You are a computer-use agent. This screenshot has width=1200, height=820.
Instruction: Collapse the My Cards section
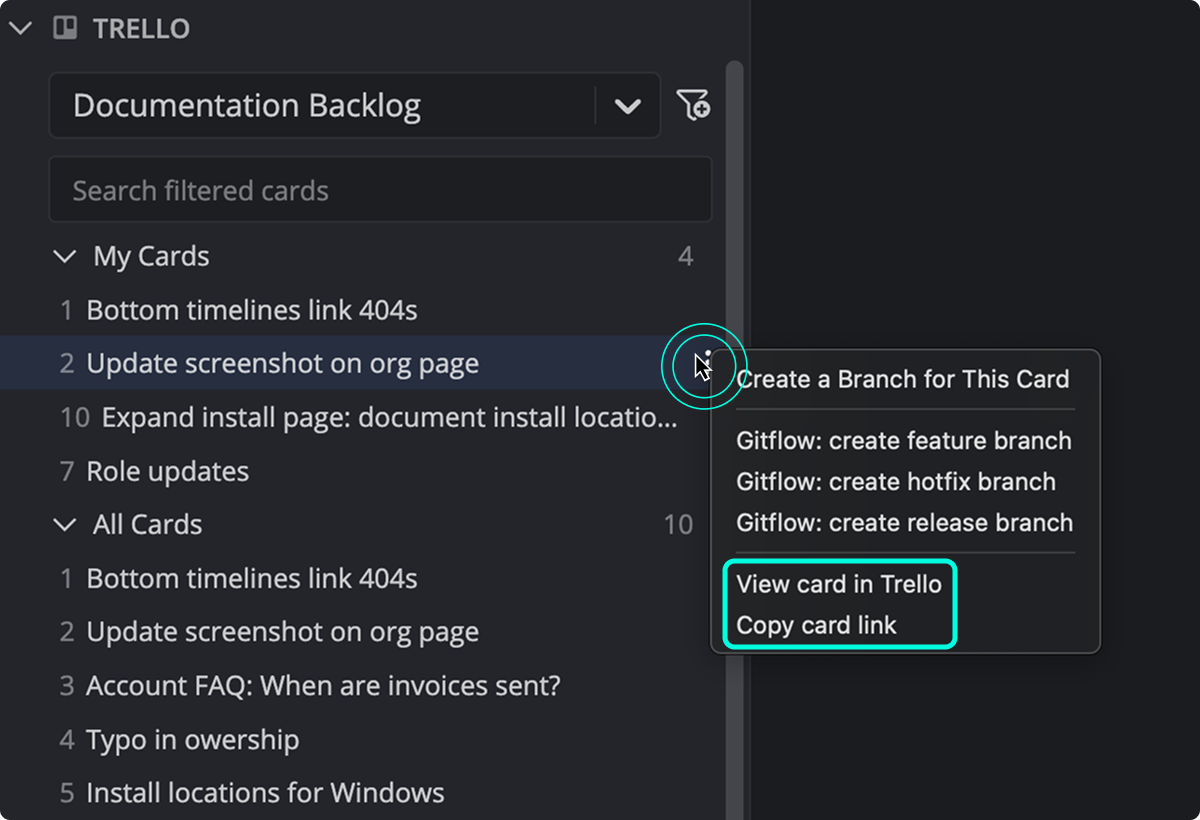coord(64,256)
